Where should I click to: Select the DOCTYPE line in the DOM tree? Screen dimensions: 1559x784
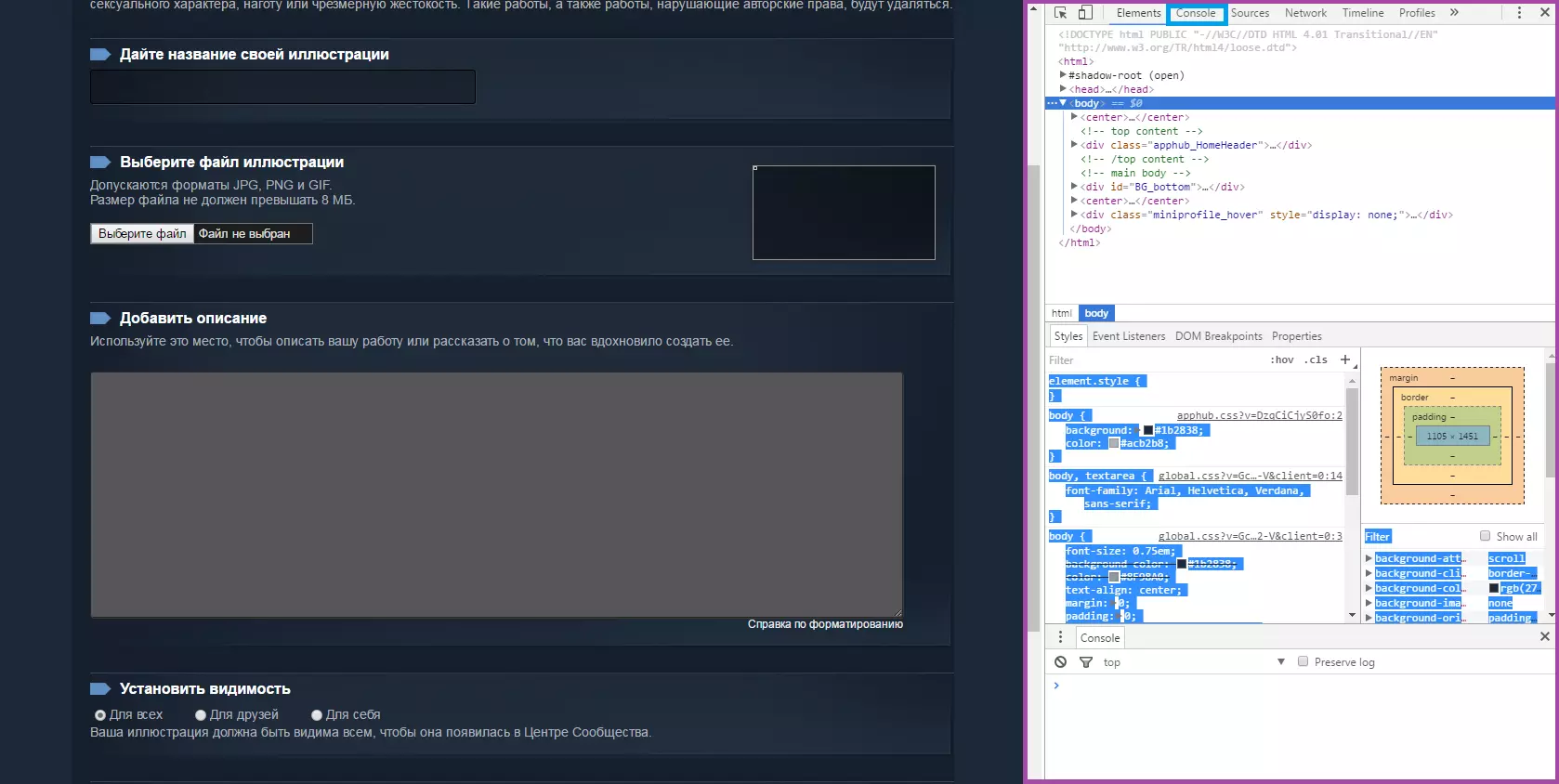[x=1248, y=41]
